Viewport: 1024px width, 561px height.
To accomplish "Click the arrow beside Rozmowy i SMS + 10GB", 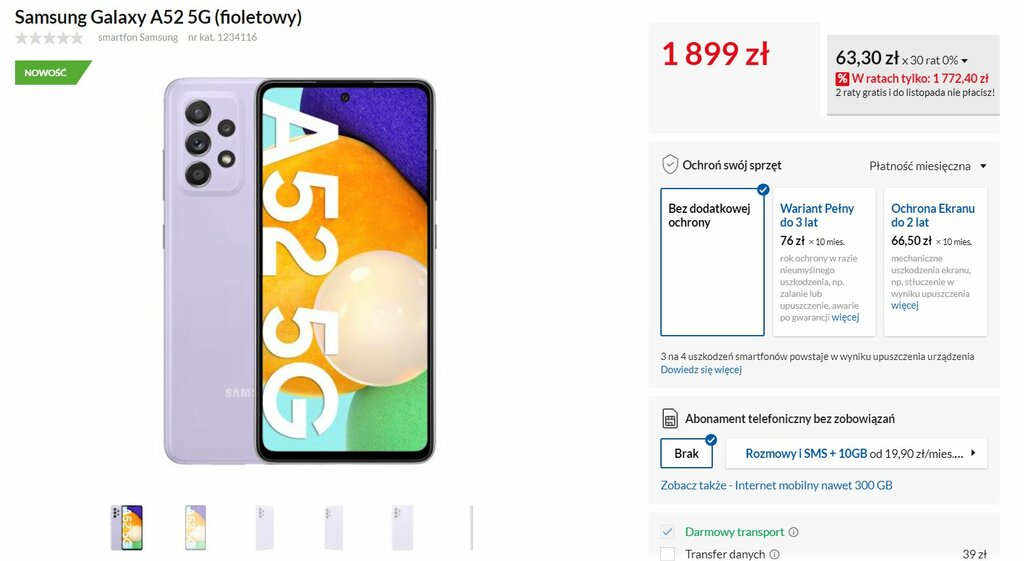I will 973,453.
